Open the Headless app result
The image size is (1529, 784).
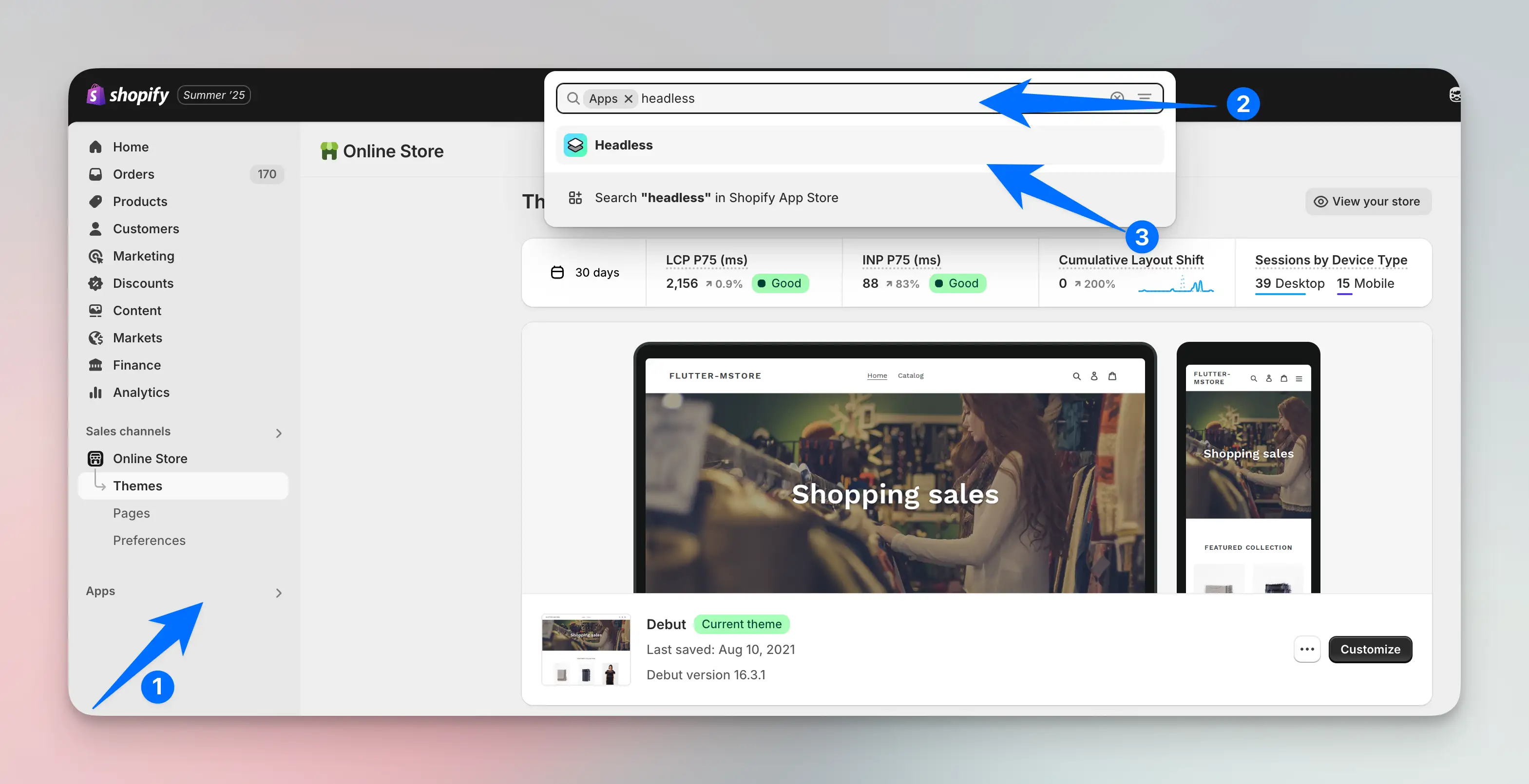[x=623, y=145]
